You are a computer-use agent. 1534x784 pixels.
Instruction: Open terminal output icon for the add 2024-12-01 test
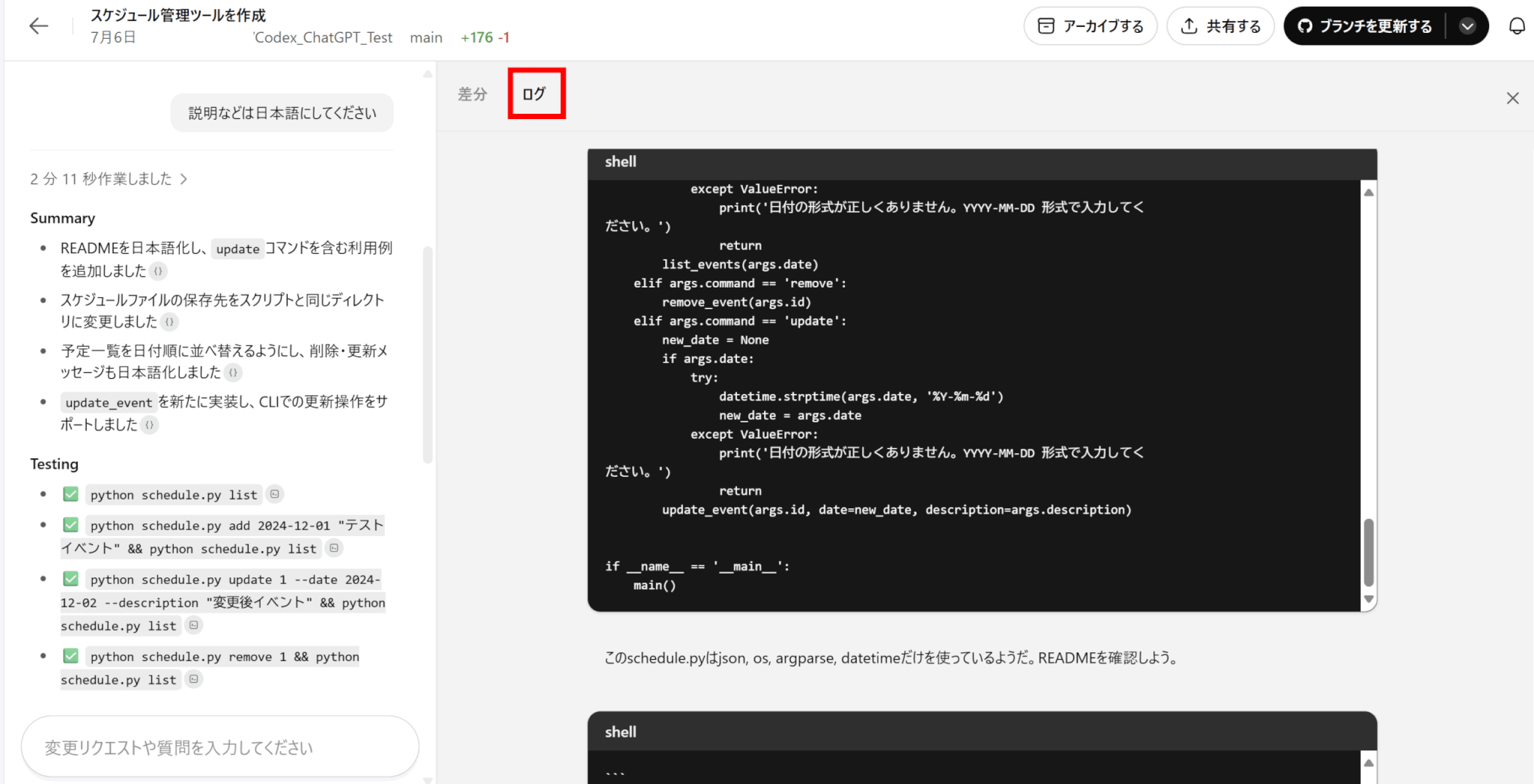click(334, 548)
